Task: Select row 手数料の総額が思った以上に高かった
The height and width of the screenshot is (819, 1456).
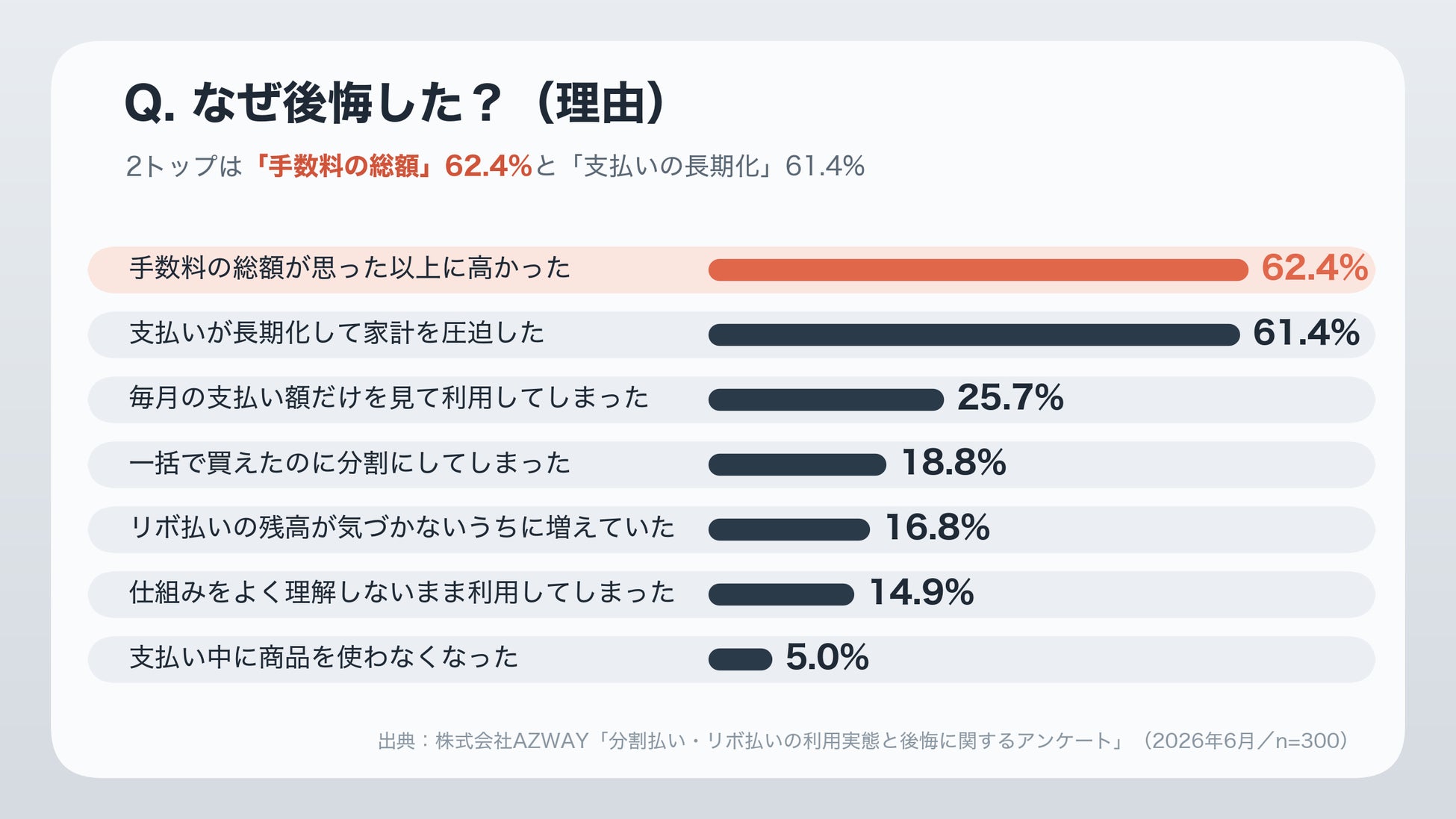Action: (x=731, y=270)
